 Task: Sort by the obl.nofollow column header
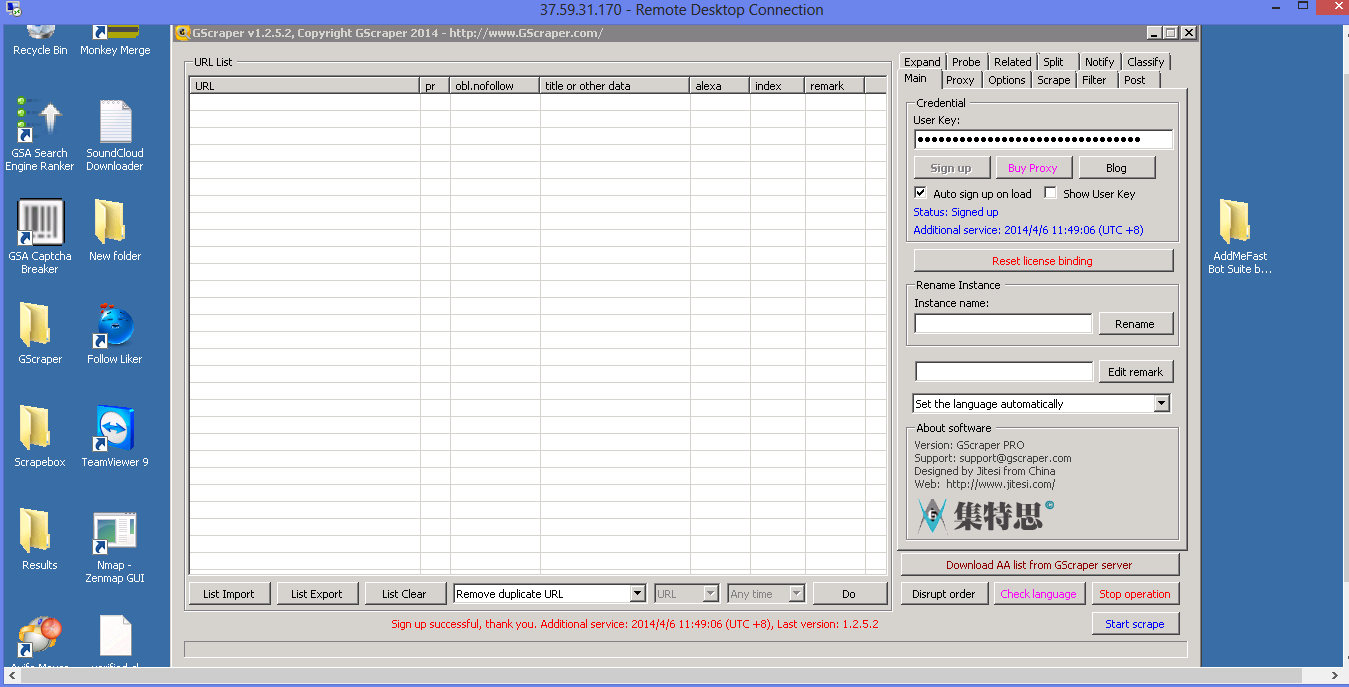click(x=494, y=86)
